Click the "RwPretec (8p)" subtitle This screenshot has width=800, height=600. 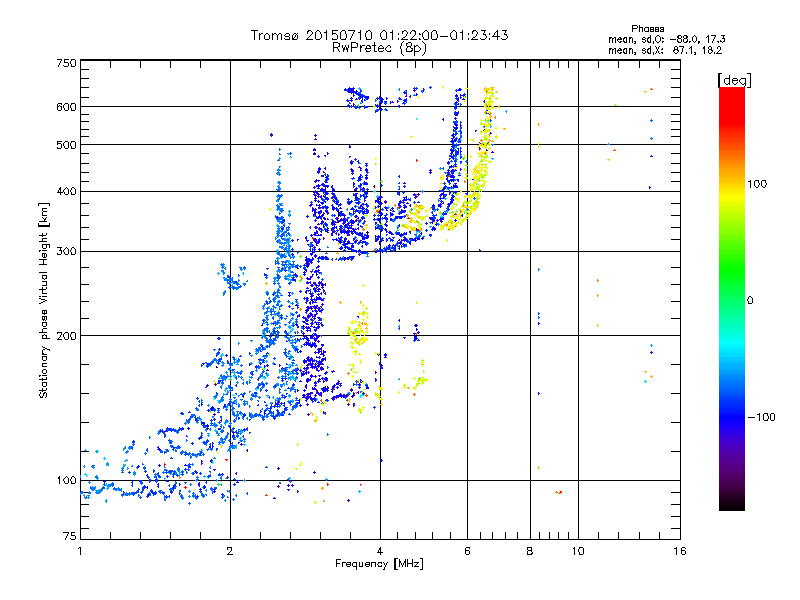(x=380, y=48)
